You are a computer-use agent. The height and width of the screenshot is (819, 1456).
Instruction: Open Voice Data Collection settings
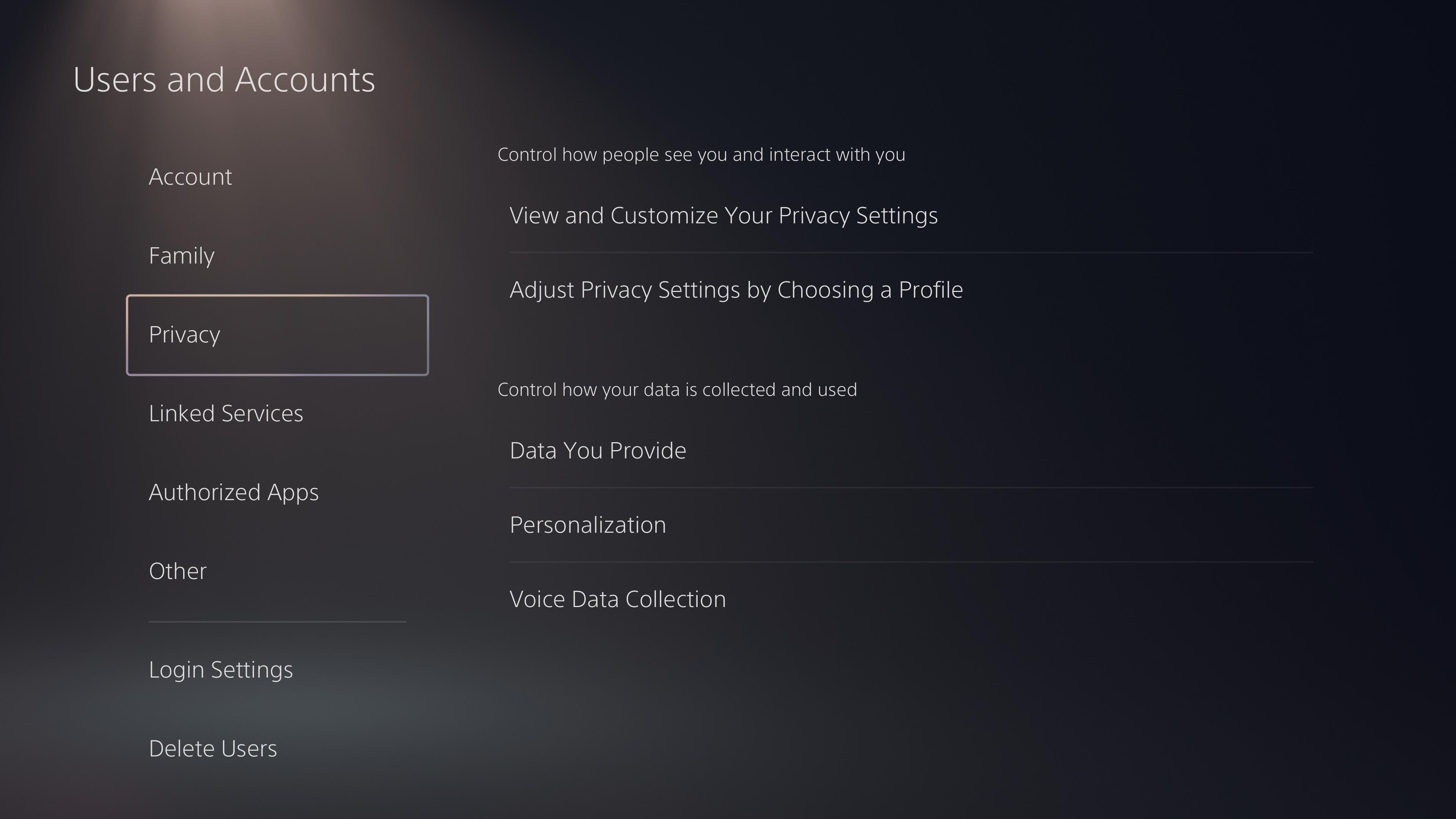(x=617, y=599)
